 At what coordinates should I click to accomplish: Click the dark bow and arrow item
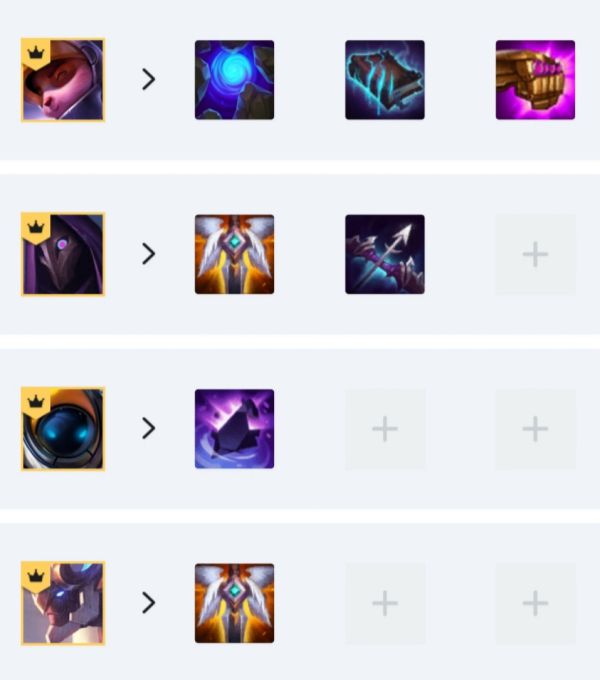[385, 254]
